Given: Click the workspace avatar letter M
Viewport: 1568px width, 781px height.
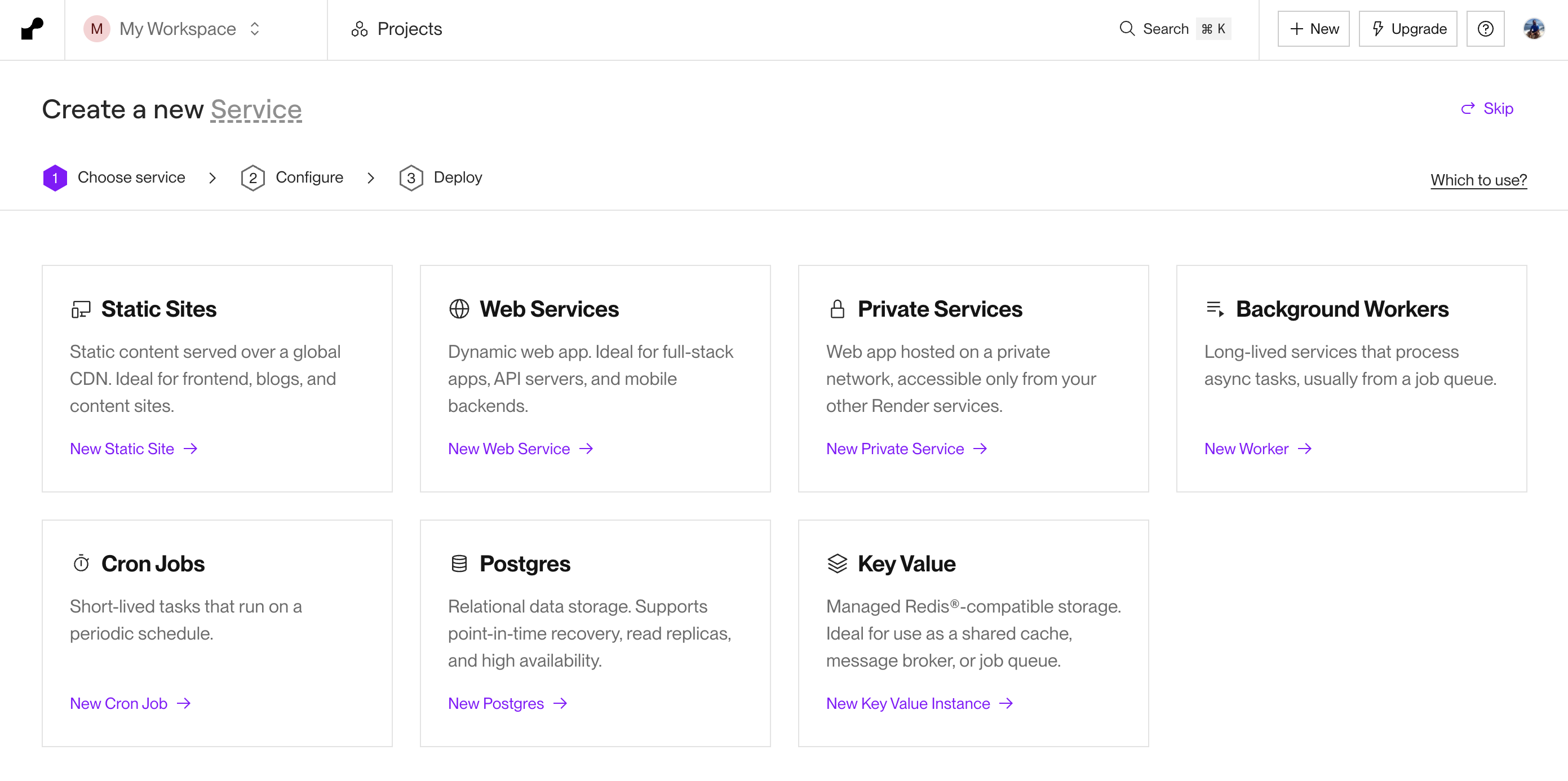Looking at the screenshot, I should (96, 29).
